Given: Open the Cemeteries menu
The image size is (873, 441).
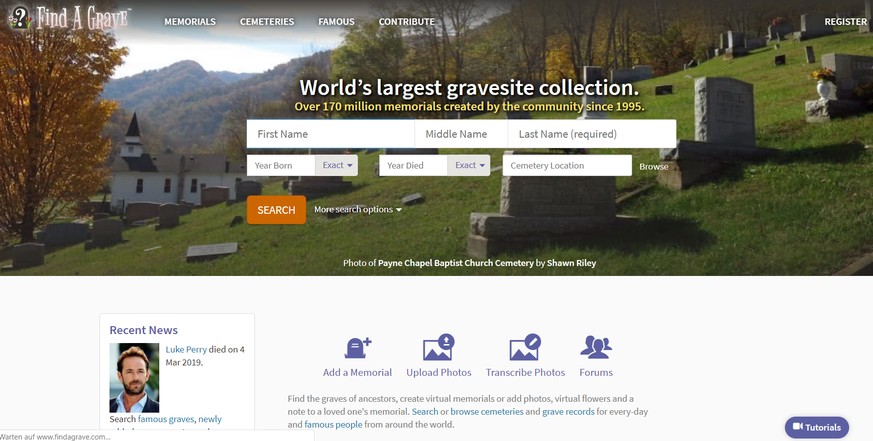Looking at the screenshot, I should pyautogui.click(x=267, y=22).
